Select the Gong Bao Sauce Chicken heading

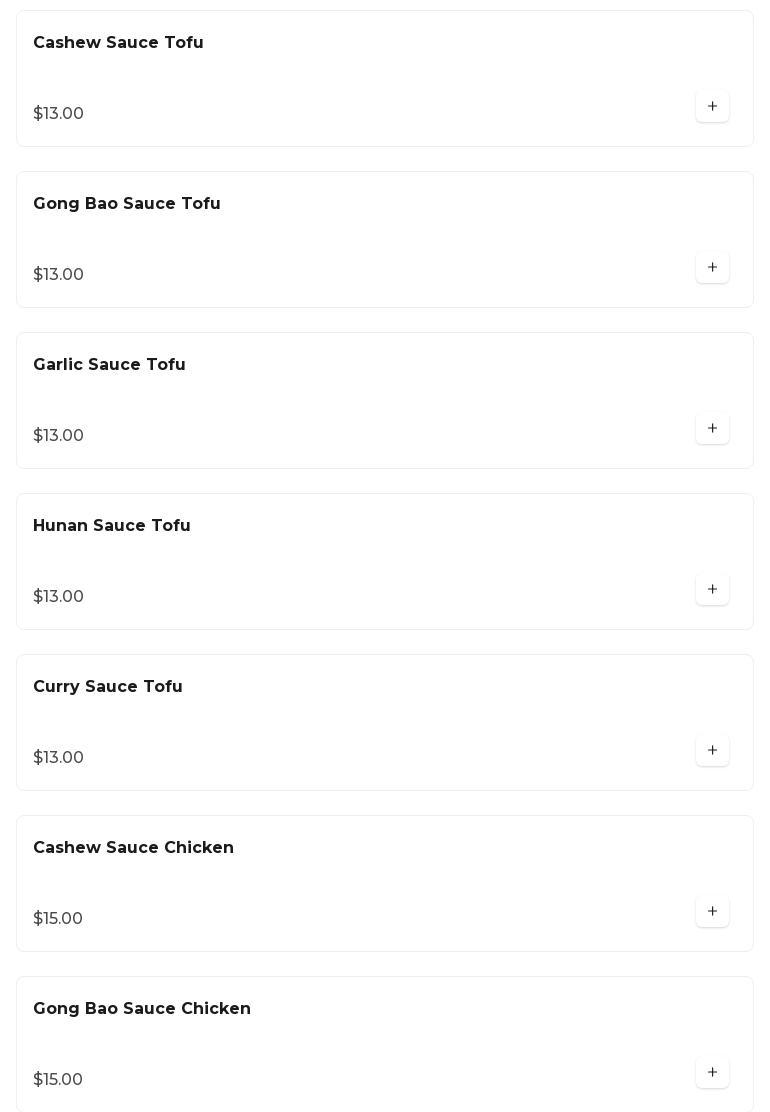point(142,1009)
